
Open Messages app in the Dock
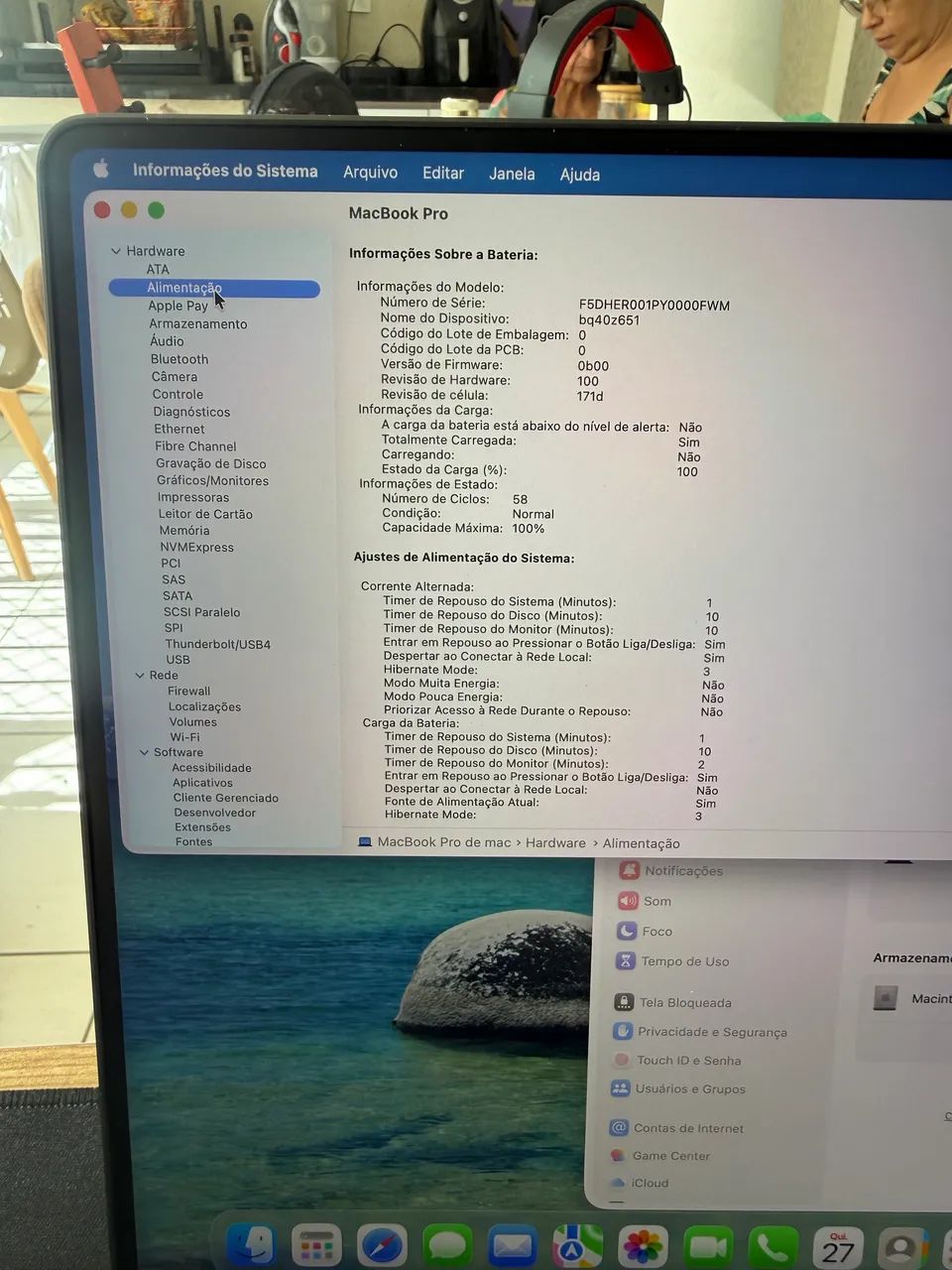tap(447, 1246)
